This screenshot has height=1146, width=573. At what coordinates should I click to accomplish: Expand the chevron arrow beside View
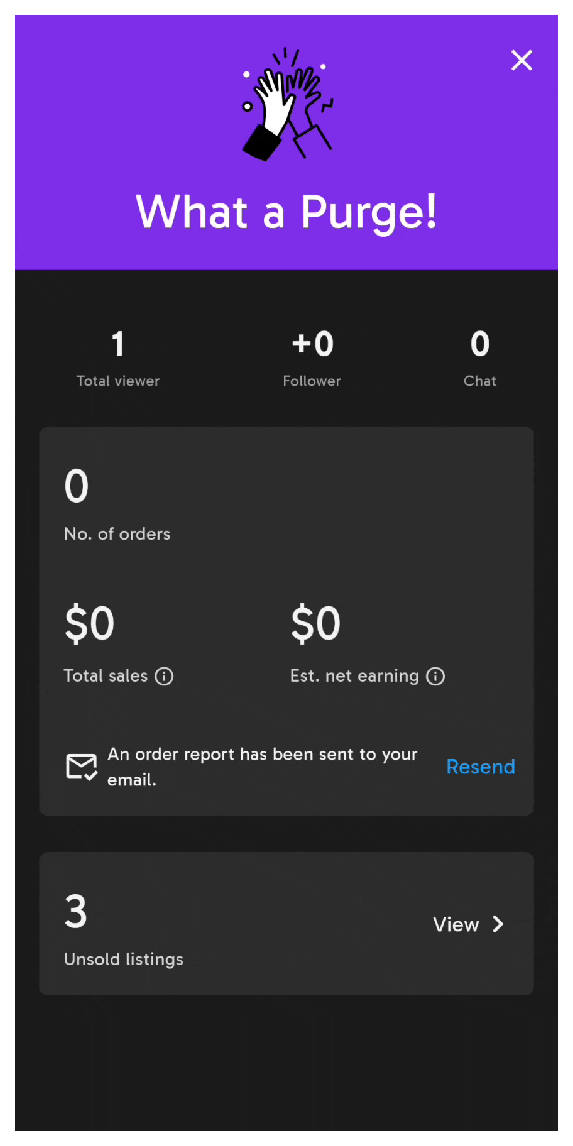tap(498, 925)
